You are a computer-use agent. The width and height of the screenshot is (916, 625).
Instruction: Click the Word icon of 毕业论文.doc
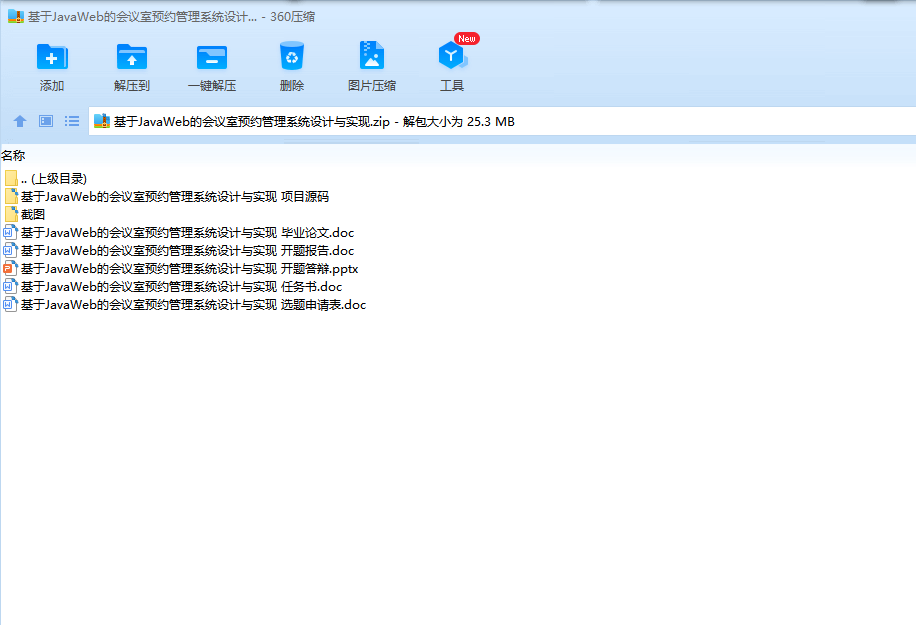tap(10, 232)
